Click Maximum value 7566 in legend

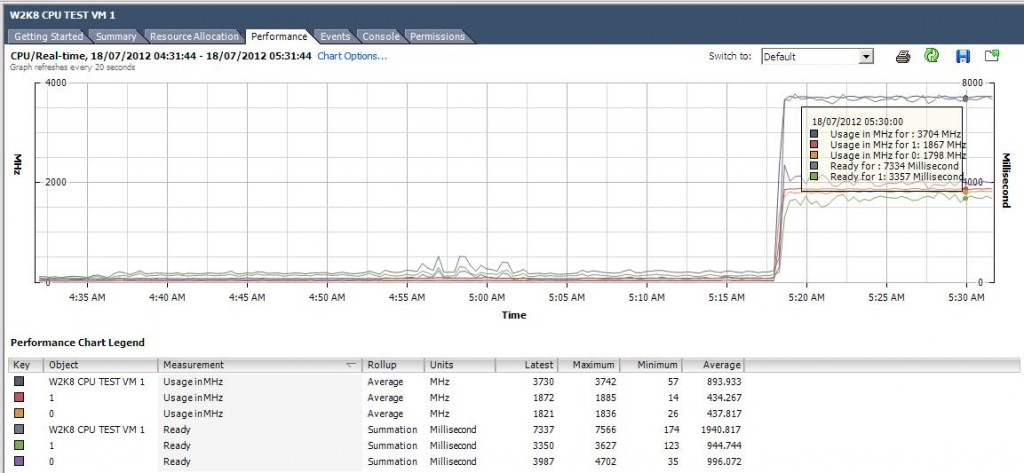603,430
